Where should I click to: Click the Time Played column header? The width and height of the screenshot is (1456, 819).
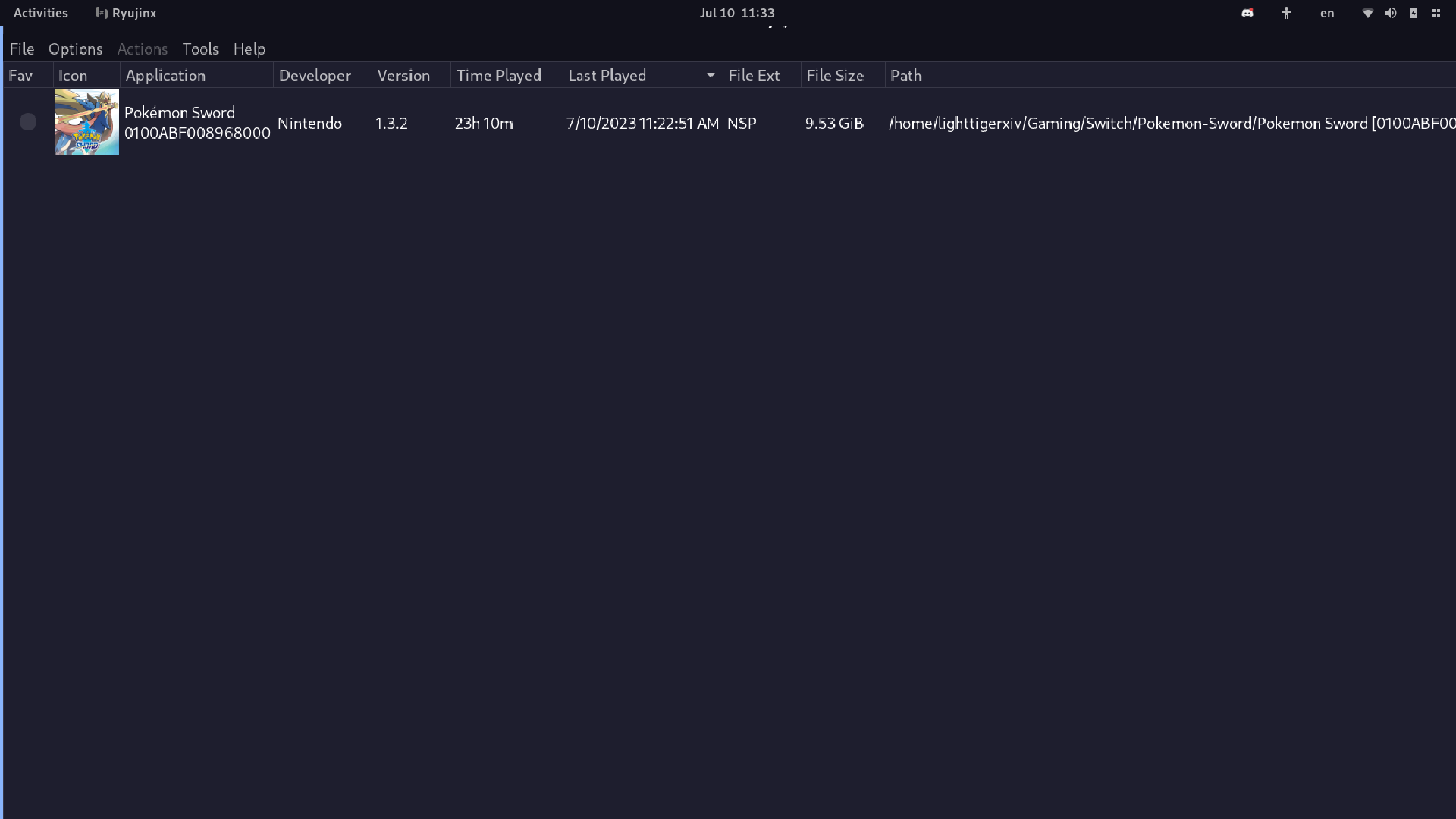click(498, 75)
